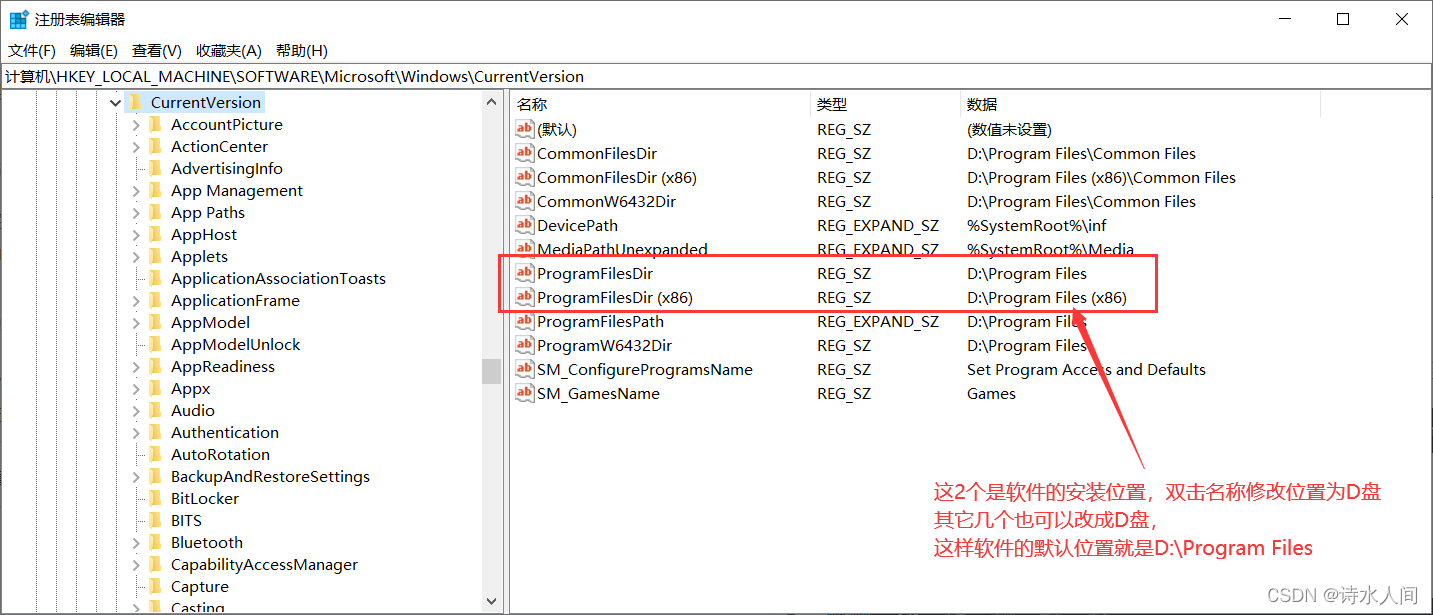The image size is (1433, 615).
Task: Click the tree pane scroll up arrow
Action: [x=491, y=102]
